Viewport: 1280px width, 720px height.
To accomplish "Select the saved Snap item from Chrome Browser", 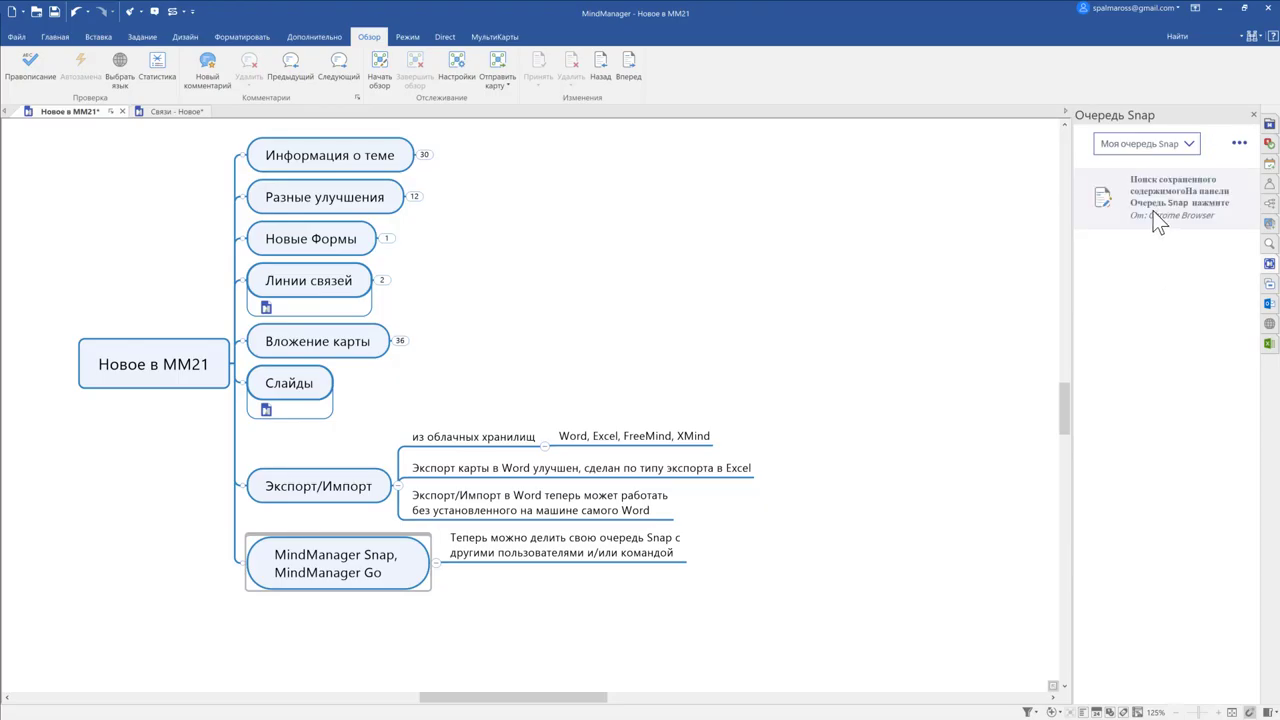I will (1166, 197).
